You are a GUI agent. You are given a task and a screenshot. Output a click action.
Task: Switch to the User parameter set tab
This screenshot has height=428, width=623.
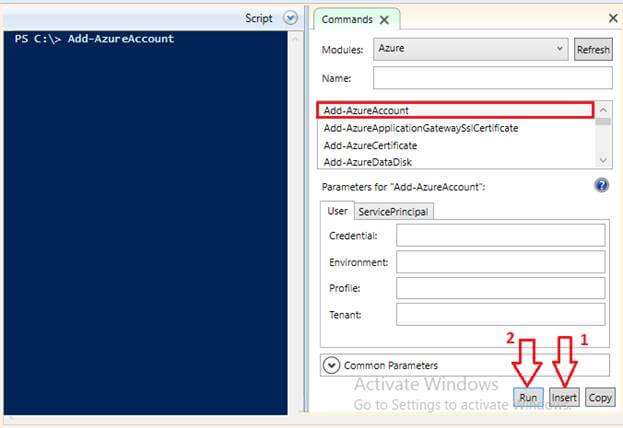tap(337, 211)
